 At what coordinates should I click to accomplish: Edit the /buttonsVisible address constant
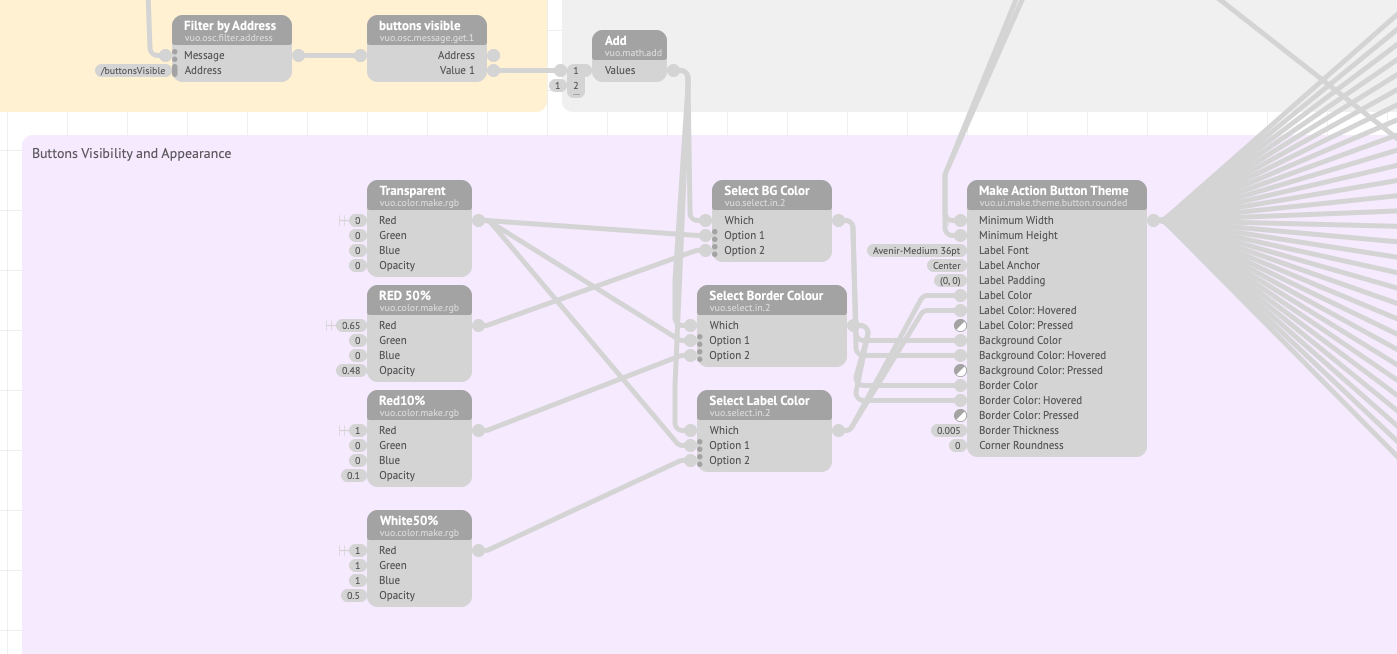(132, 70)
